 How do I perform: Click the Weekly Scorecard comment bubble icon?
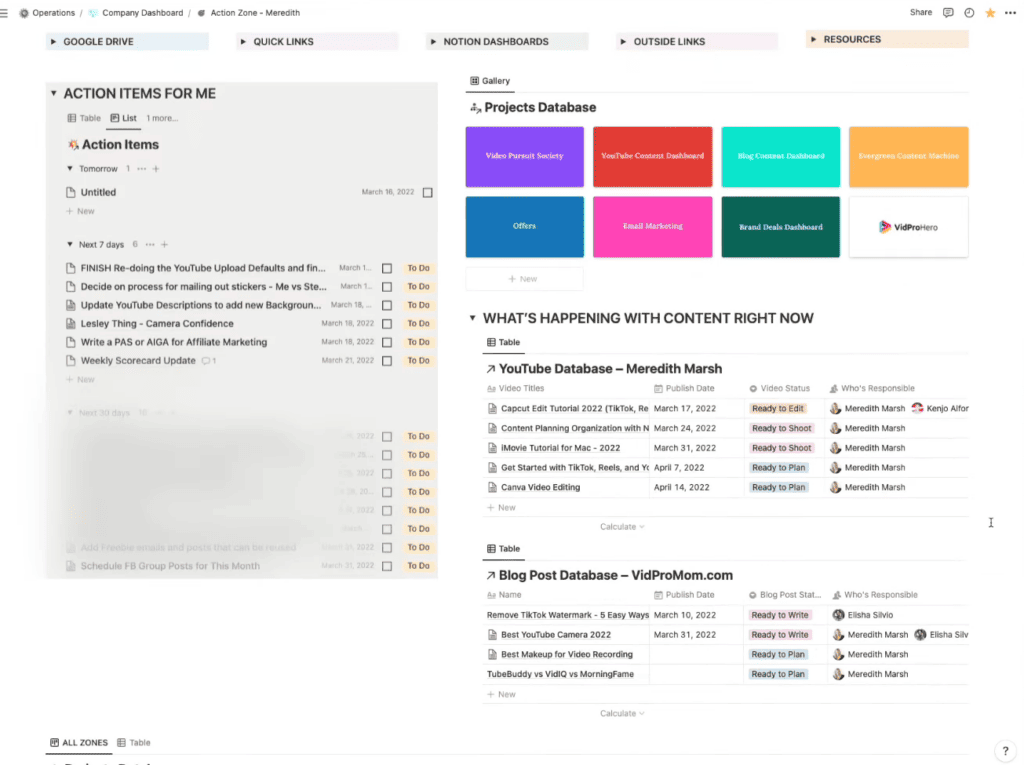[206, 361]
